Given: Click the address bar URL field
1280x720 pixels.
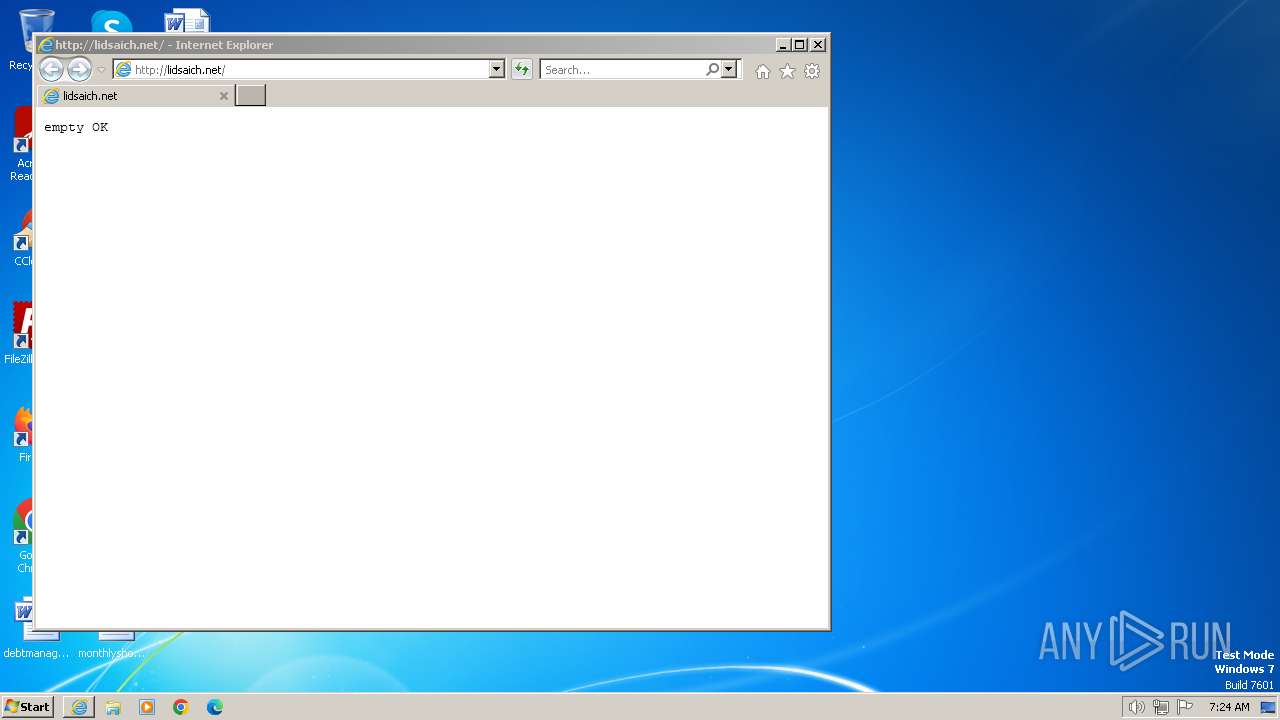Looking at the screenshot, I should pos(300,69).
